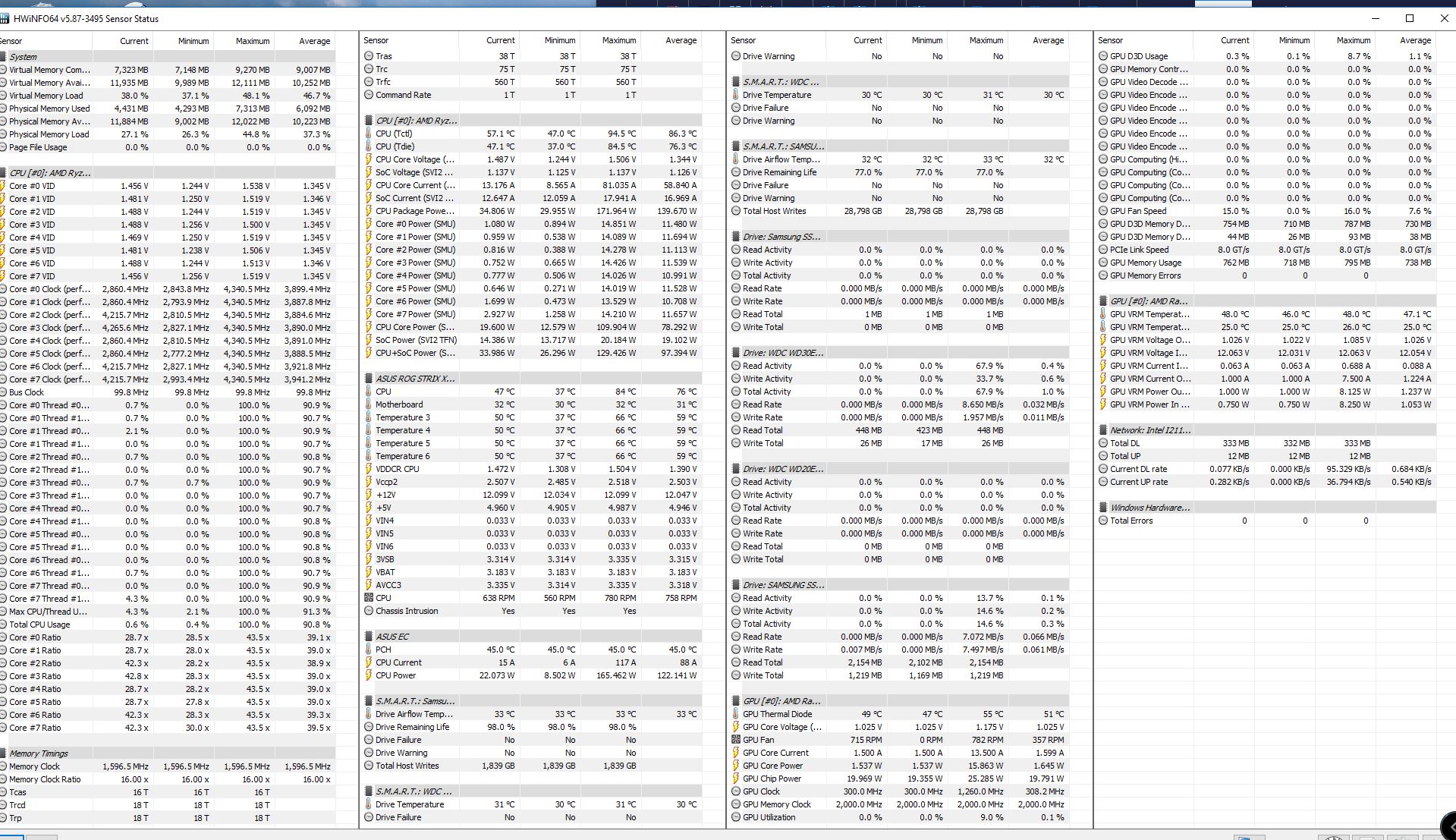This screenshot has width=1456, height=840.
Task: Click the Vccp2 row label
Action: 387,482
